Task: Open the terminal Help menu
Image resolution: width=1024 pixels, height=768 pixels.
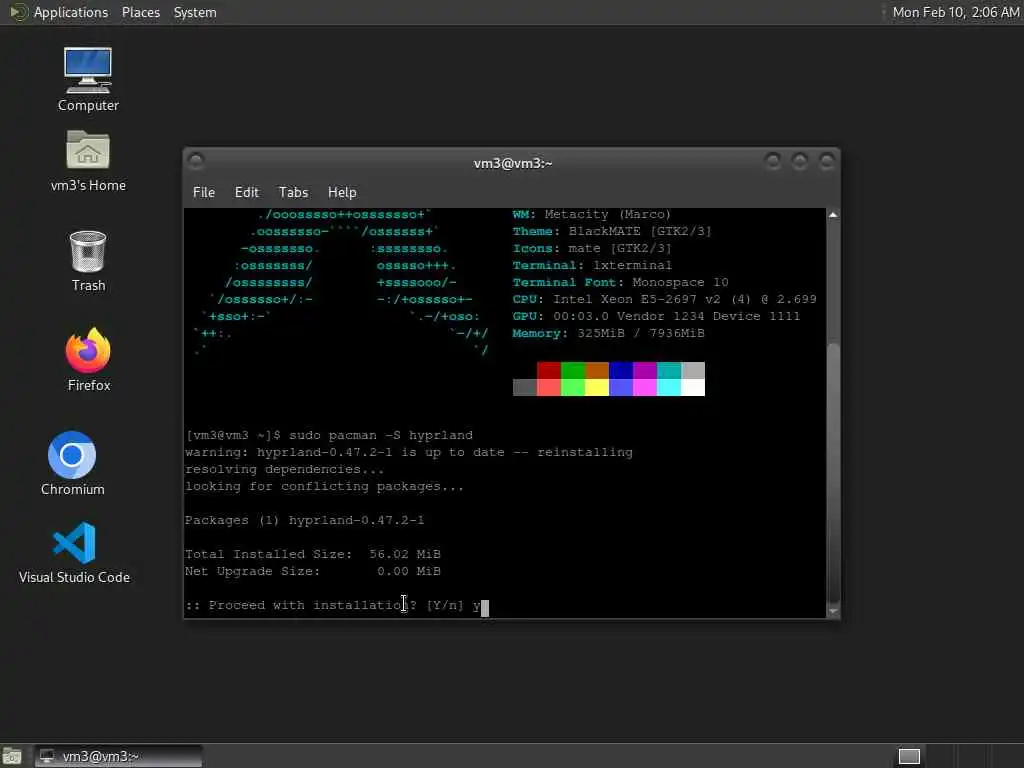Action: (342, 192)
